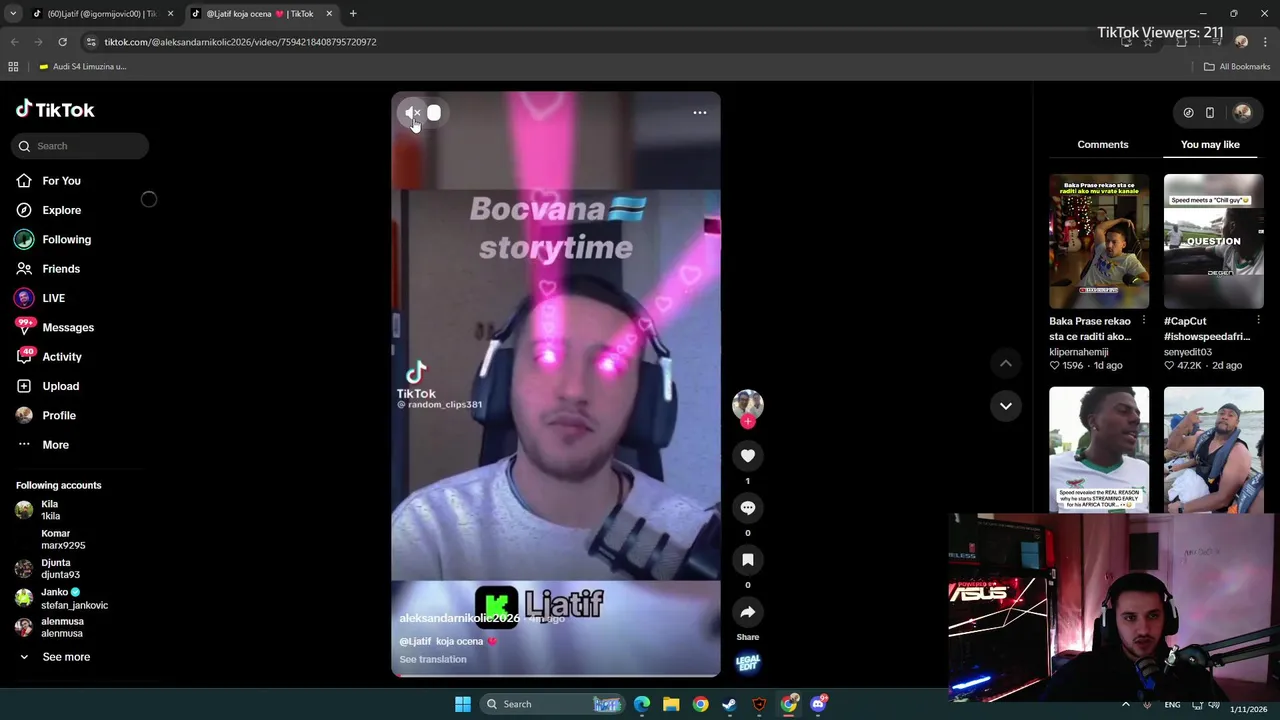The height and width of the screenshot is (720, 1280).
Task: Close the (60)Ljatif browser tab
Action: coord(170,14)
